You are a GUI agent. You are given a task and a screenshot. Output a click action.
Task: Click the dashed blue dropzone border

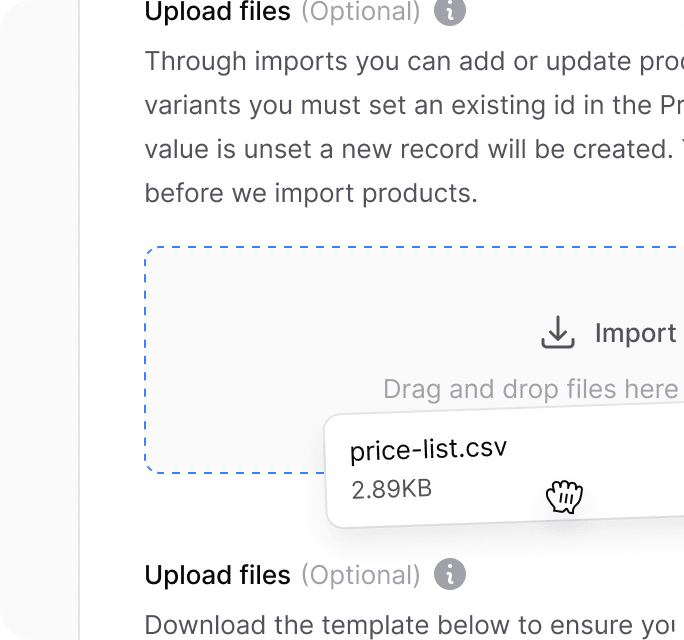point(145,360)
